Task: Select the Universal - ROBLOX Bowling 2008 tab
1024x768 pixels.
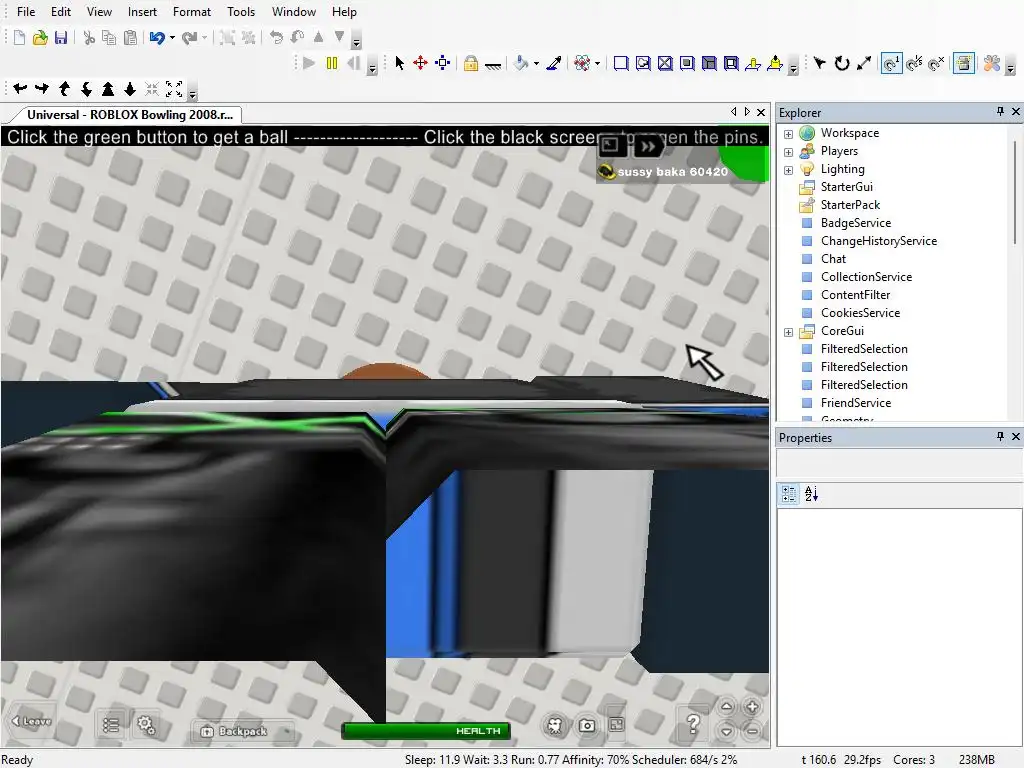Action: pyautogui.click(x=129, y=114)
